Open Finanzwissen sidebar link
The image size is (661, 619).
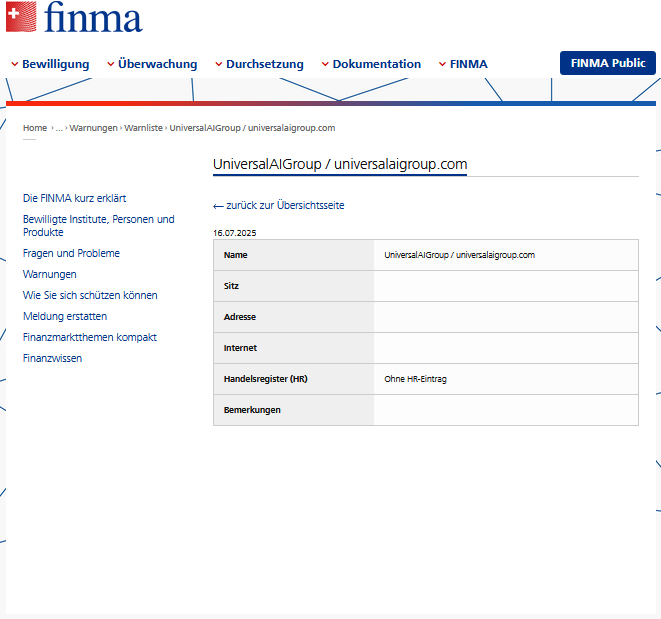point(52,358)
